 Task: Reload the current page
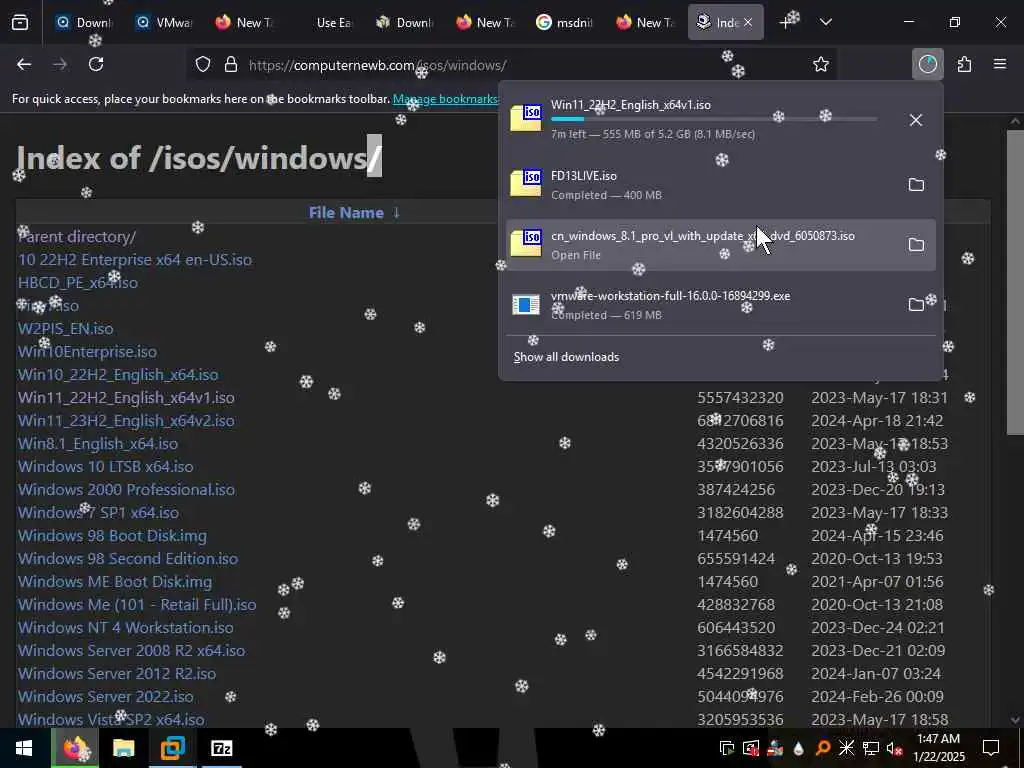pyautogui.click(x=96, y=64)
